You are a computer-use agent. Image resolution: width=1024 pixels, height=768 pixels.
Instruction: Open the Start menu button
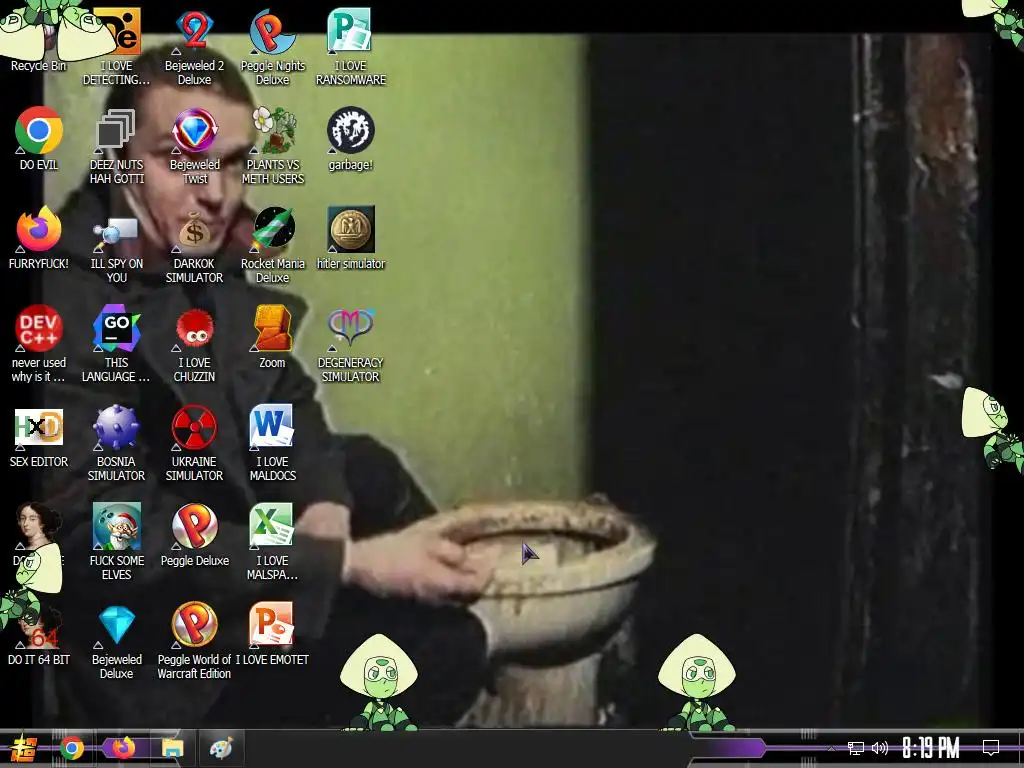click(x=24, y=748)
